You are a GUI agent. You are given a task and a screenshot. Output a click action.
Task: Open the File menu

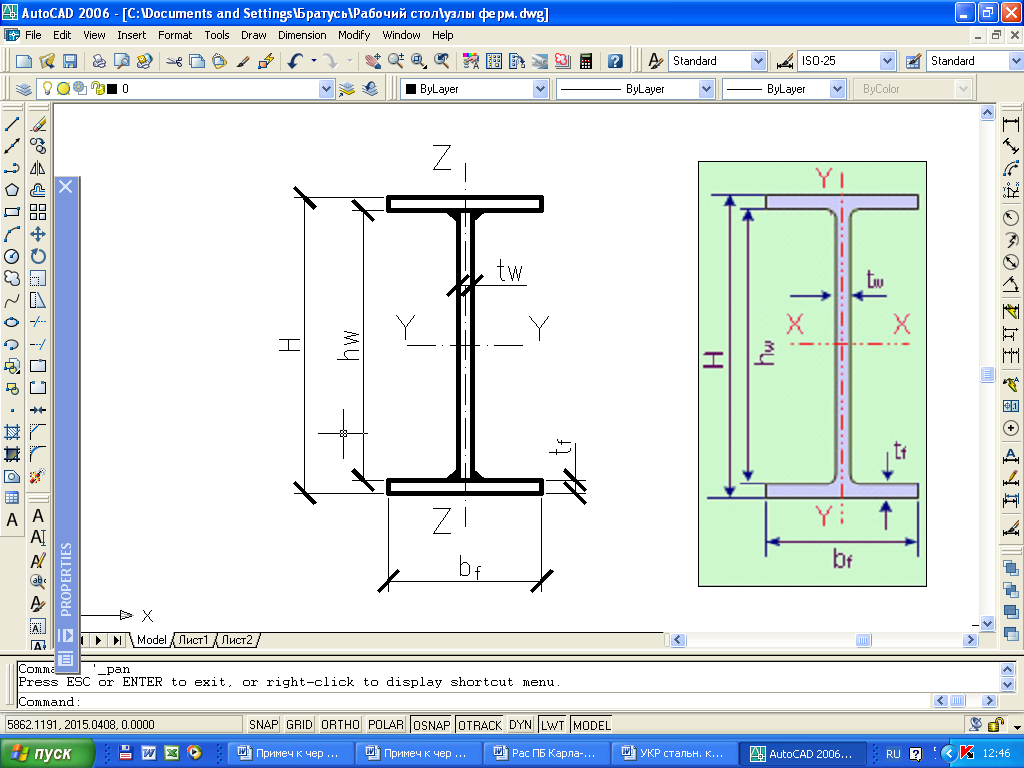coord(33,35)
